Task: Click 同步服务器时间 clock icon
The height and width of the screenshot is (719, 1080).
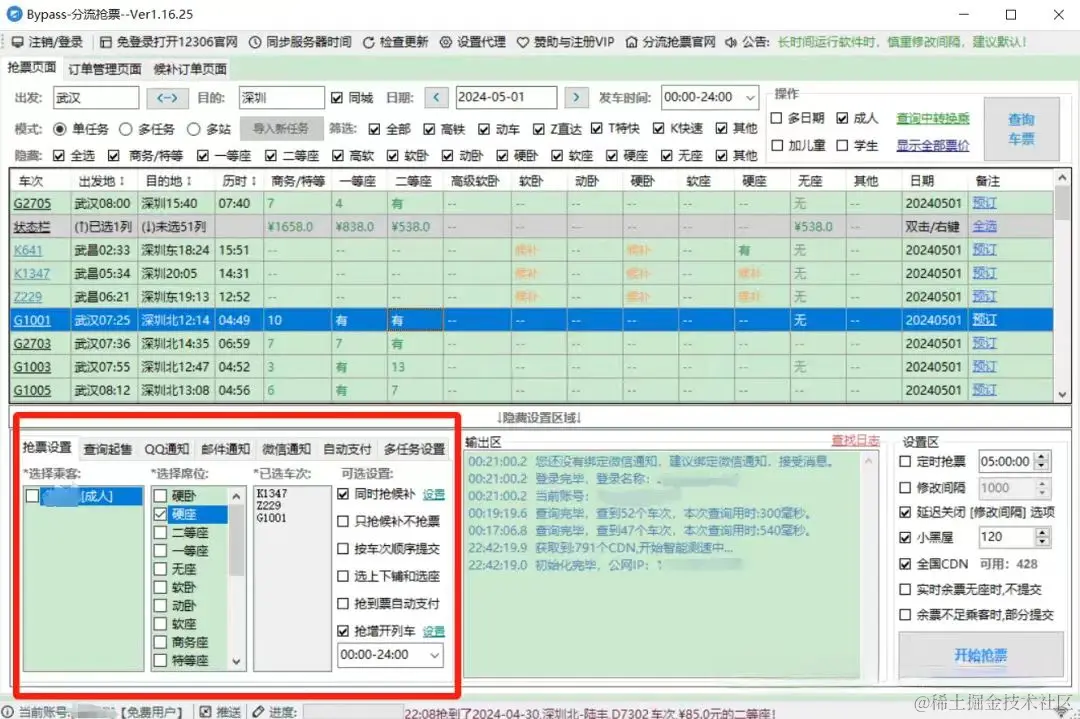Action: 255,42
